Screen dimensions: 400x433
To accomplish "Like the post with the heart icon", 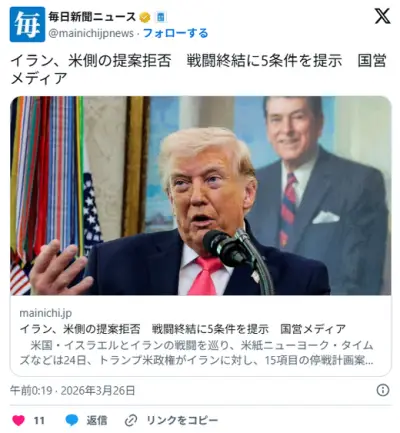I will point(19,420).
